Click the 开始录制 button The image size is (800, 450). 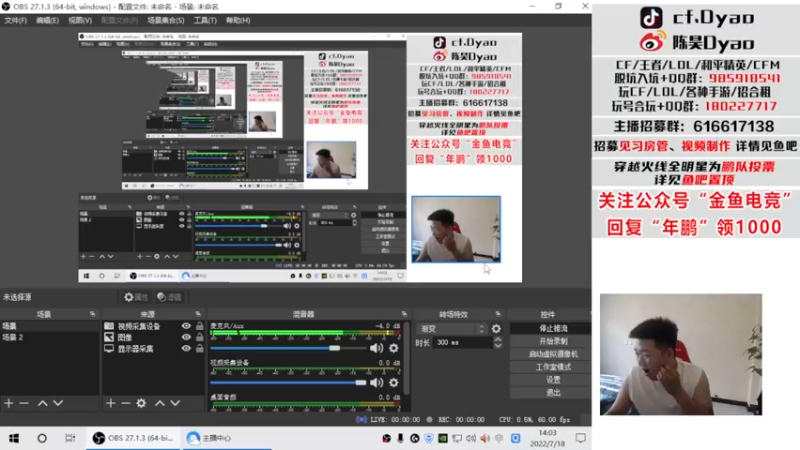(551, 341)
